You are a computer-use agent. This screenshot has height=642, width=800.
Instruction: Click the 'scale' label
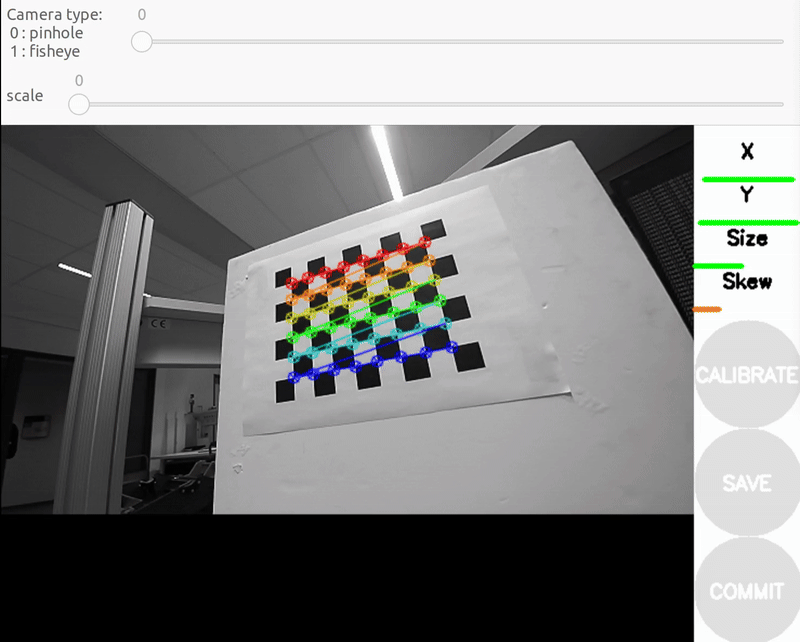[x=25, y=96]
